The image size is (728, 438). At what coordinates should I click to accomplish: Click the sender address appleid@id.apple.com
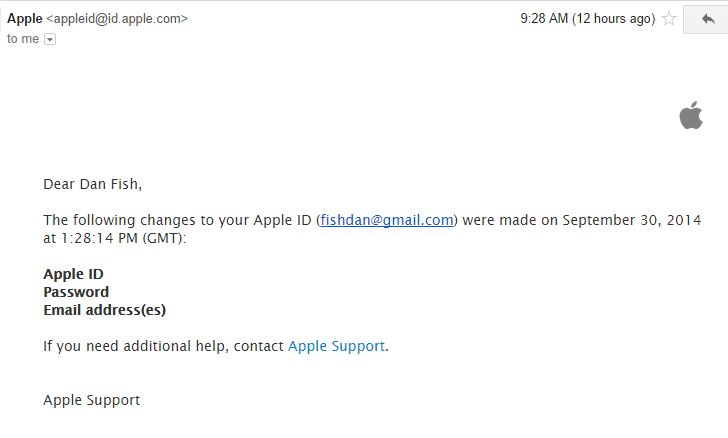pos(117,19)
